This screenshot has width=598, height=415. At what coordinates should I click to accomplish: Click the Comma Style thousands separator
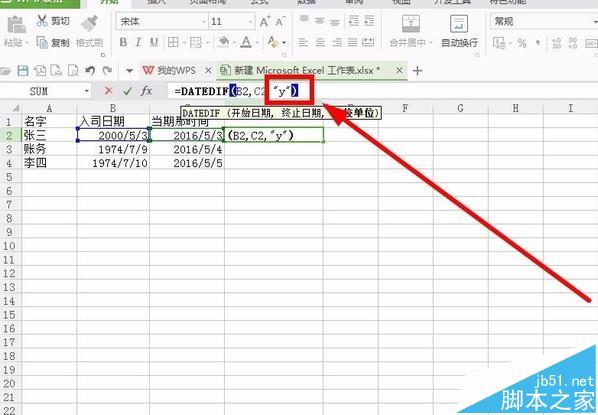pyautogui.click(x=538, y=43)
